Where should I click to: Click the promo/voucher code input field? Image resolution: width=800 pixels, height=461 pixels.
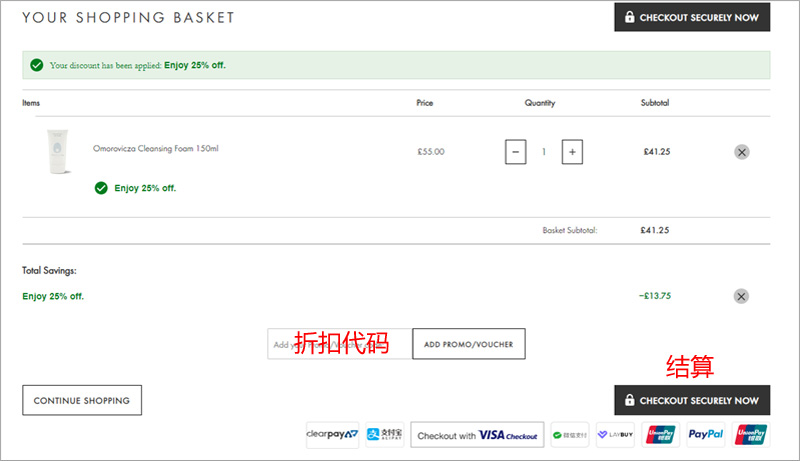coord(340,344)
